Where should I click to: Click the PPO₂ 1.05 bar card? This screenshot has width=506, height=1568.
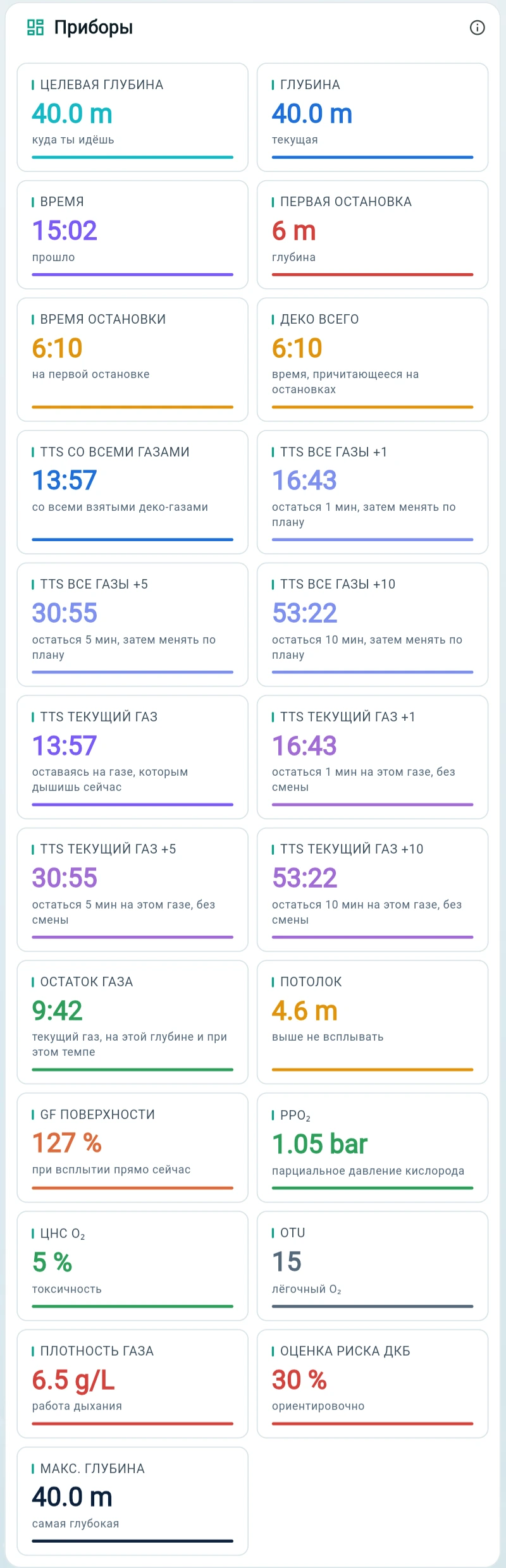point(373,1148)
